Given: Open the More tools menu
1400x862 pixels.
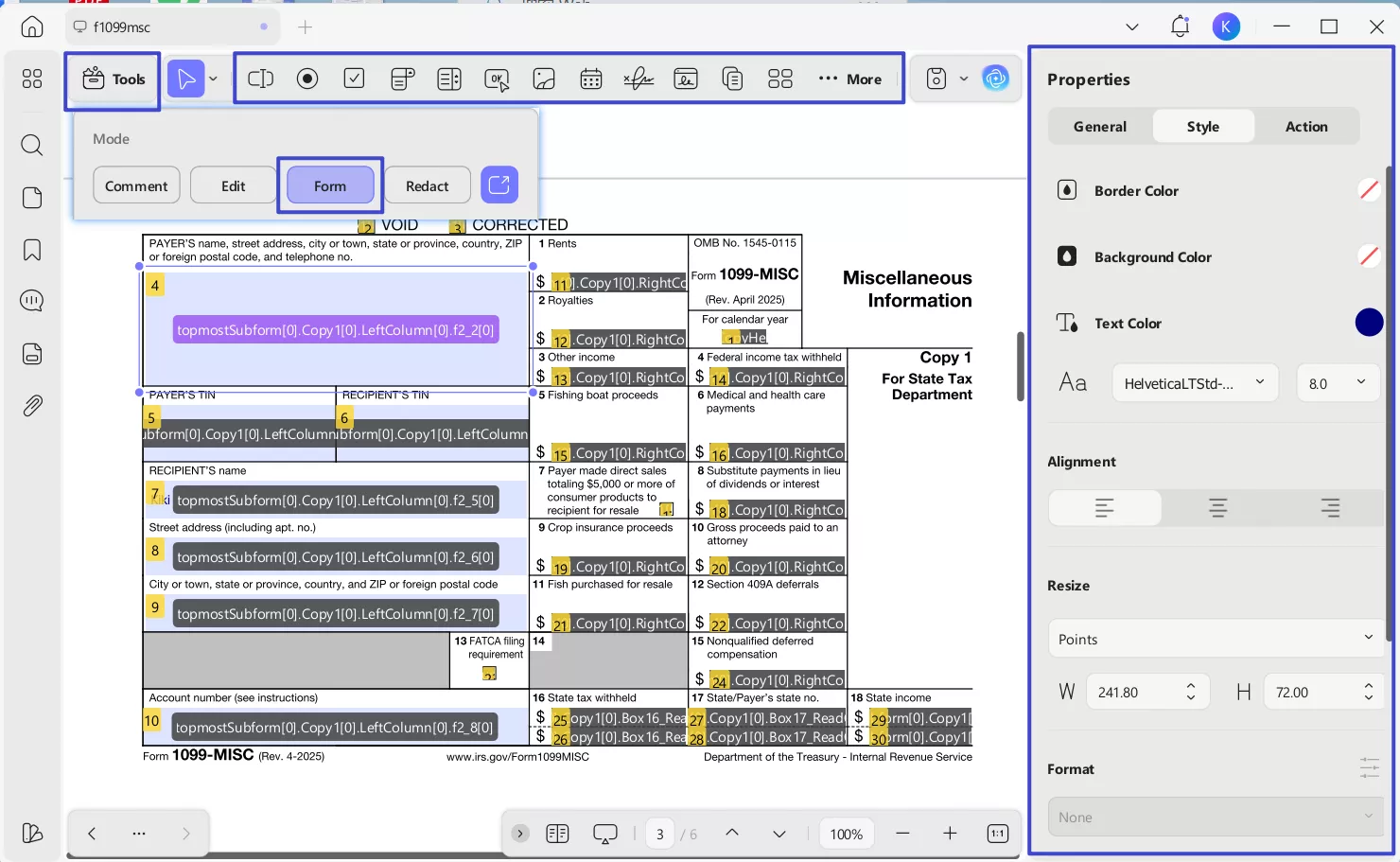Looking at the screenshot, I should click(851, 79).
